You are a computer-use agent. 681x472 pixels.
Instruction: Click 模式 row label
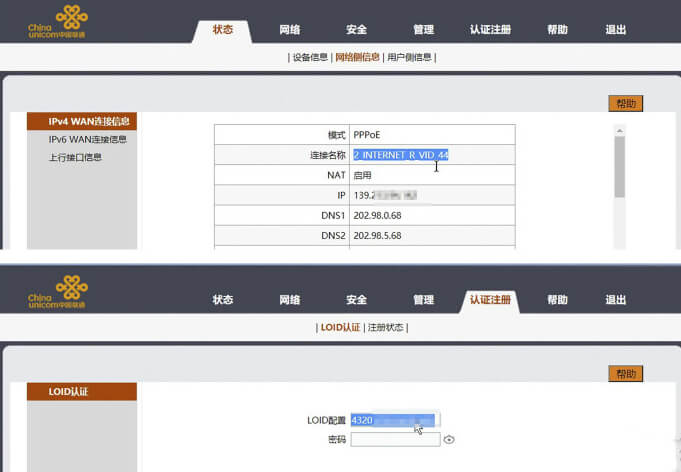[x=337, y=135]
